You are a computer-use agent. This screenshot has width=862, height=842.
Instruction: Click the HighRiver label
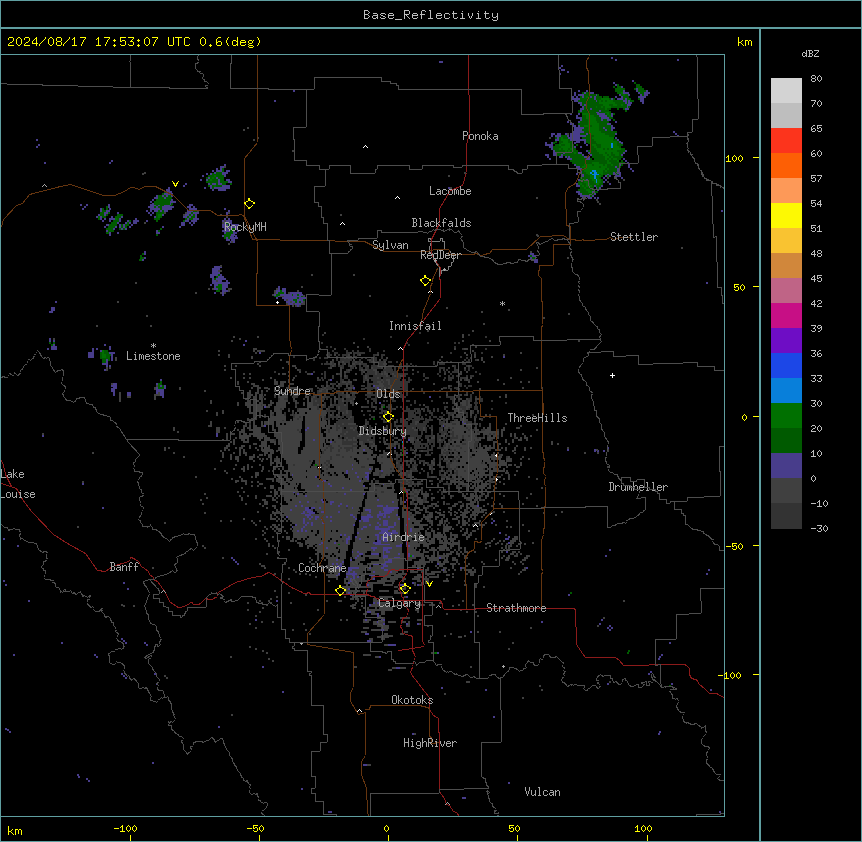[x=430, y=743]
